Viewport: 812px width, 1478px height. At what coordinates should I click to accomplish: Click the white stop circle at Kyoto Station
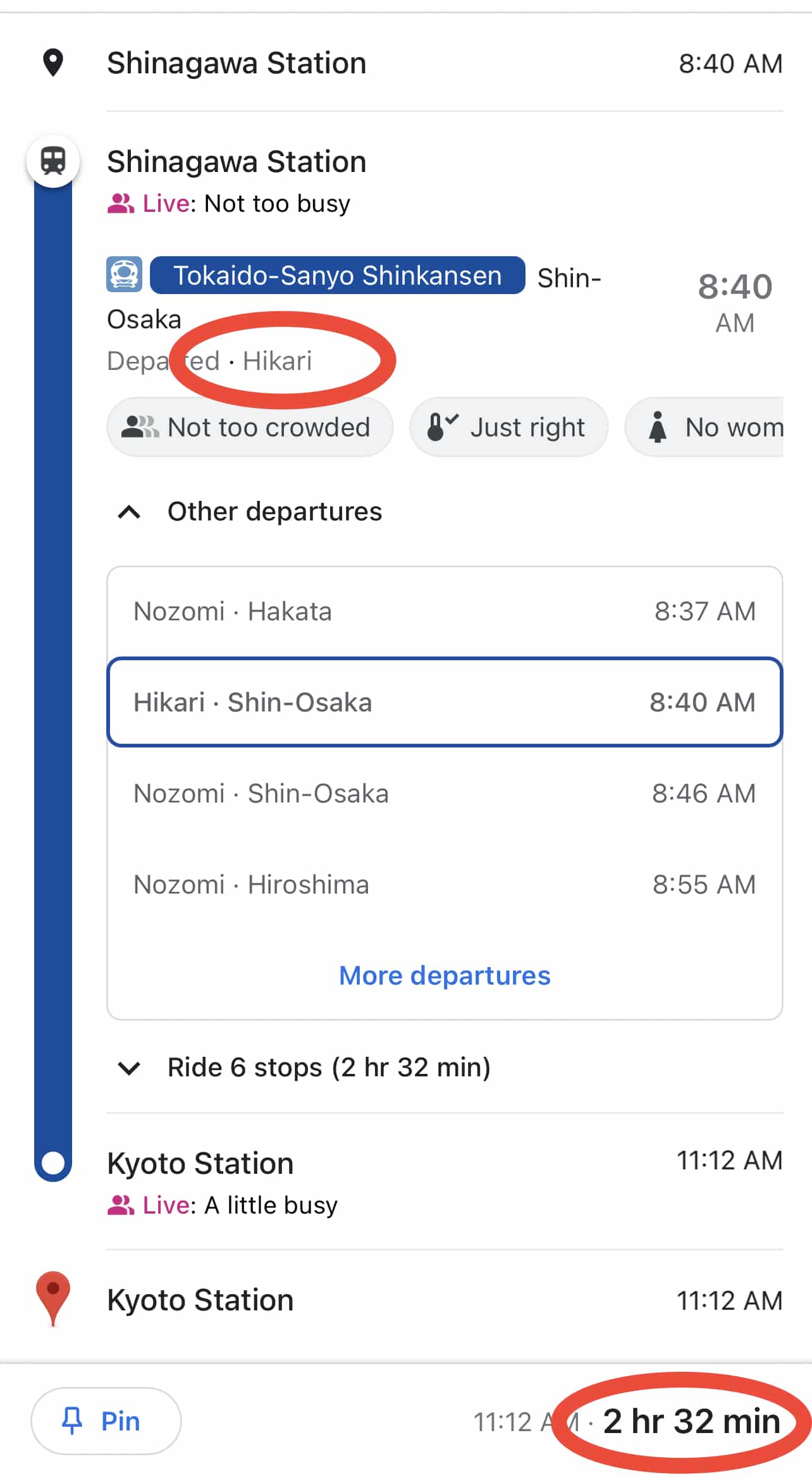(x=53, y=1162)
